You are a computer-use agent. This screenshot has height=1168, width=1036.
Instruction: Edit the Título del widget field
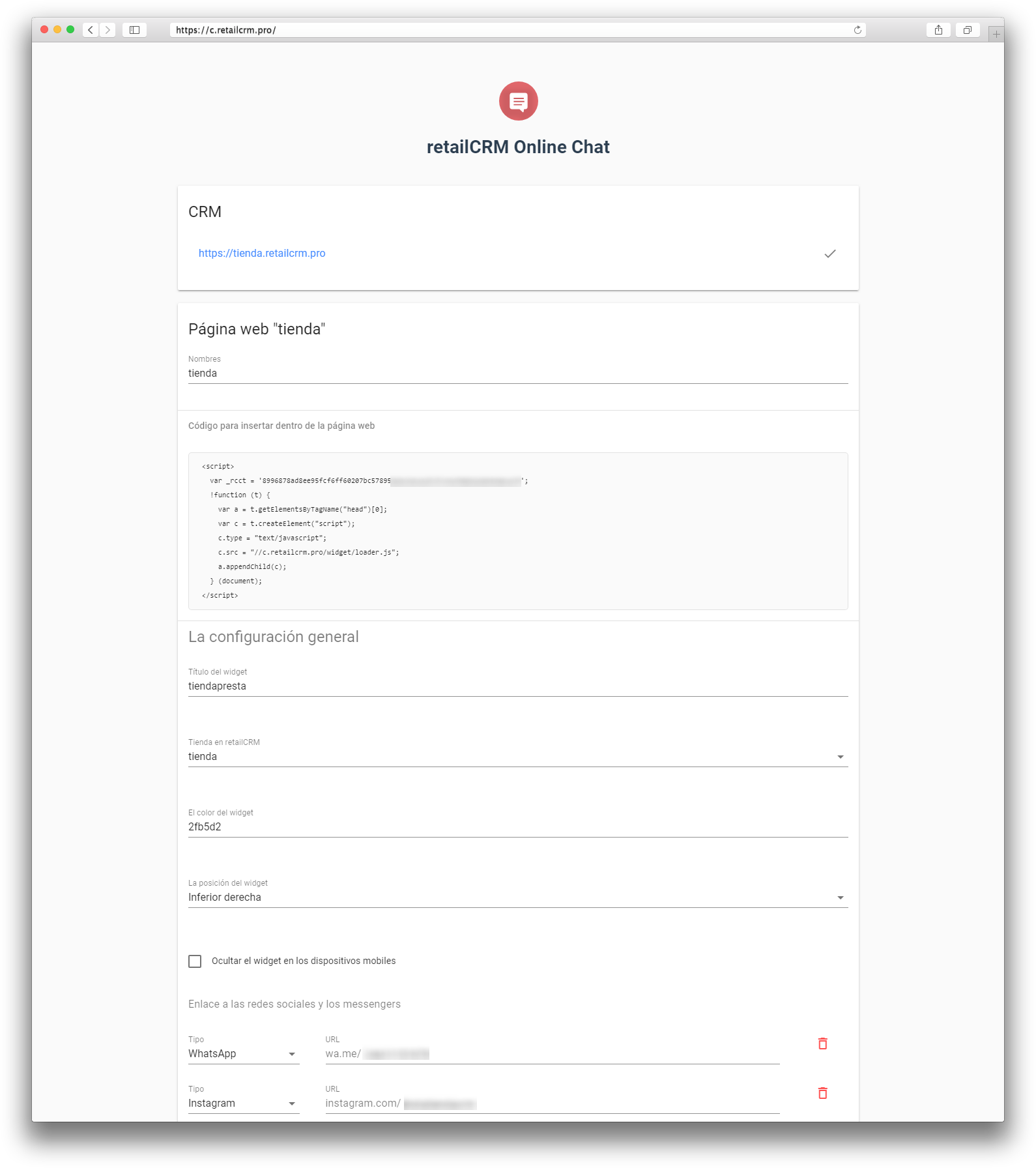point(518,686)
